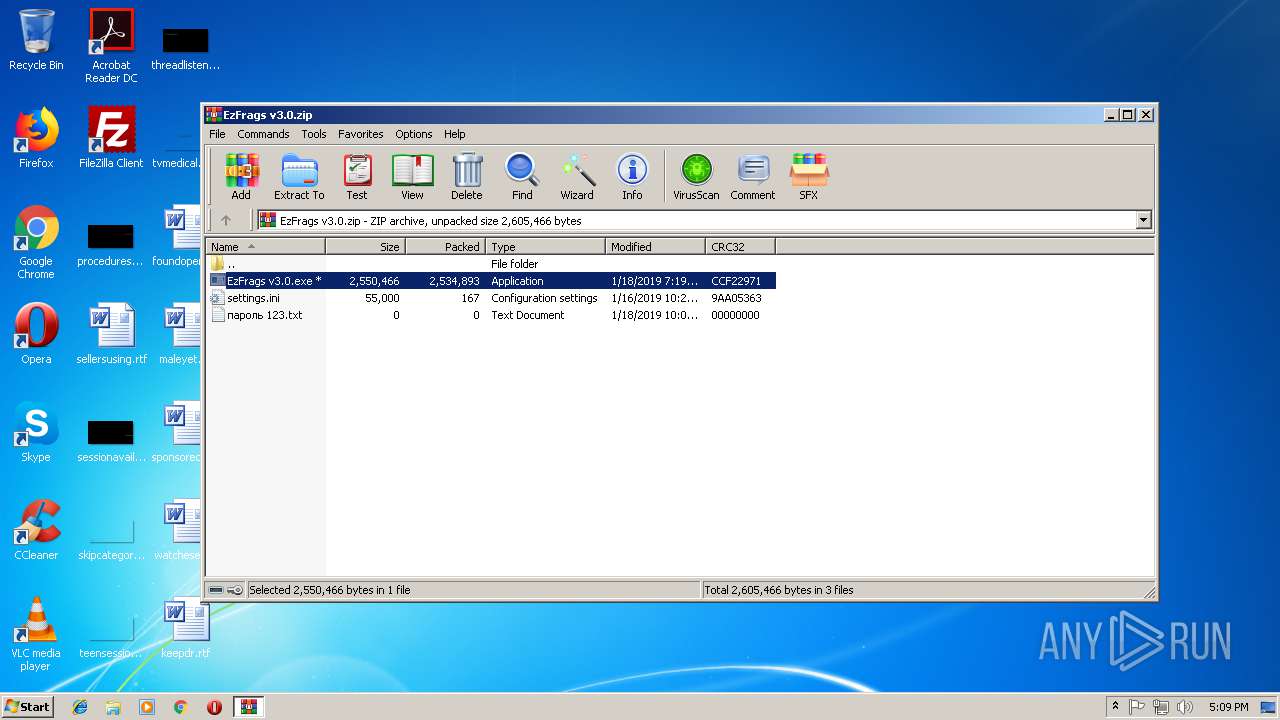1280x720 pixels.
Task: Click the Info toolbar icon
Action: coord(632,177)
